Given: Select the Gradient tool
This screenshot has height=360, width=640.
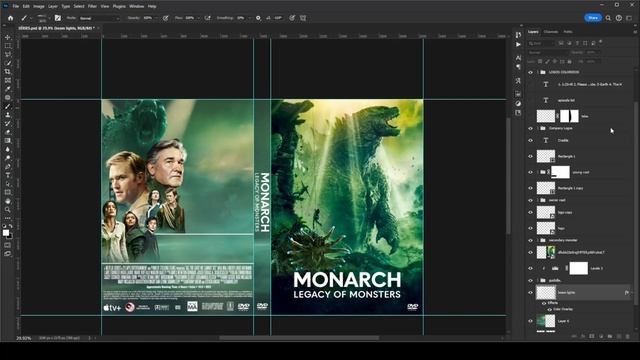Looking at the screenshot, I should point(8,140).
